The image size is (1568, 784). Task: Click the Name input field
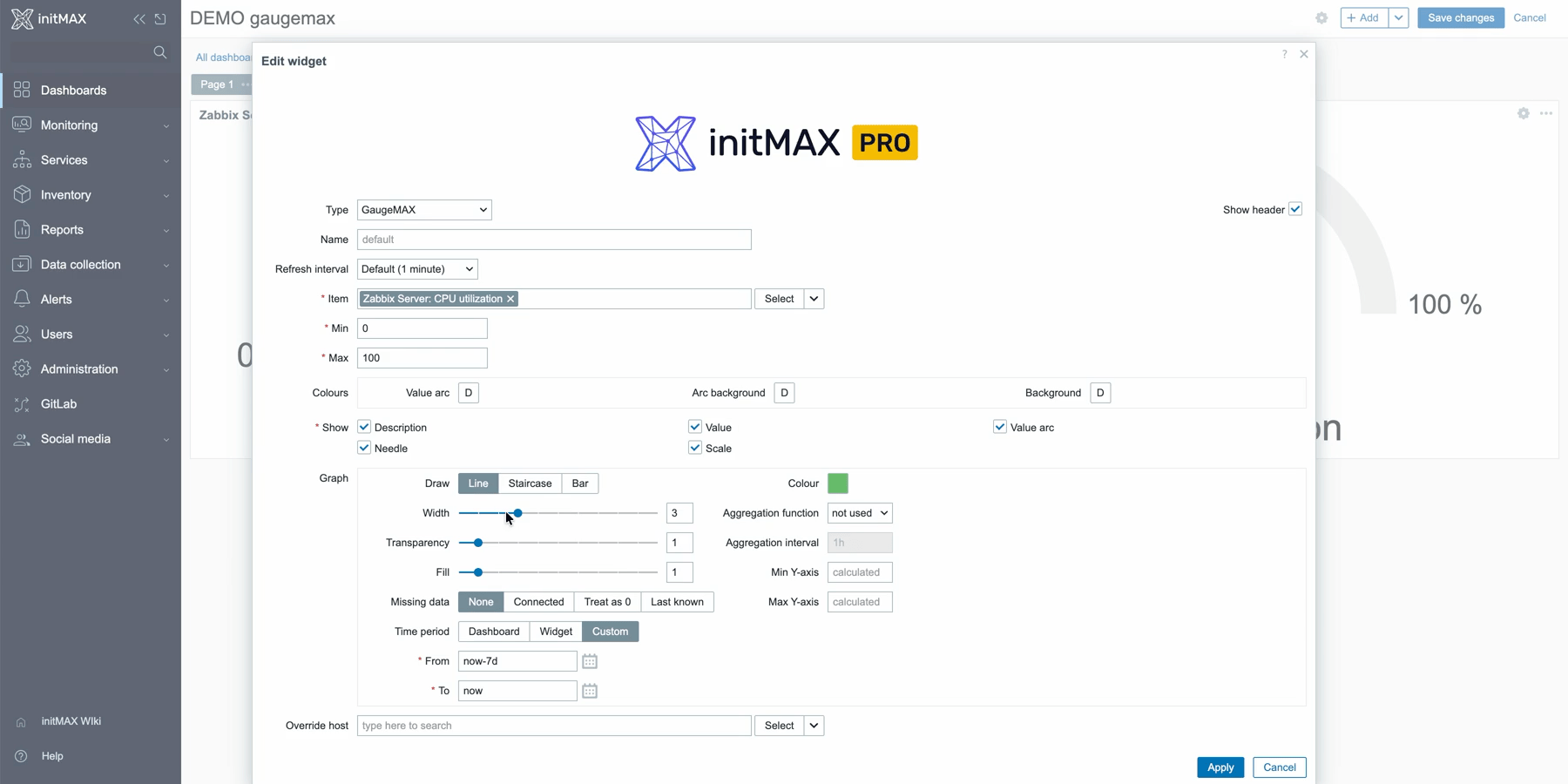(554, 240)
